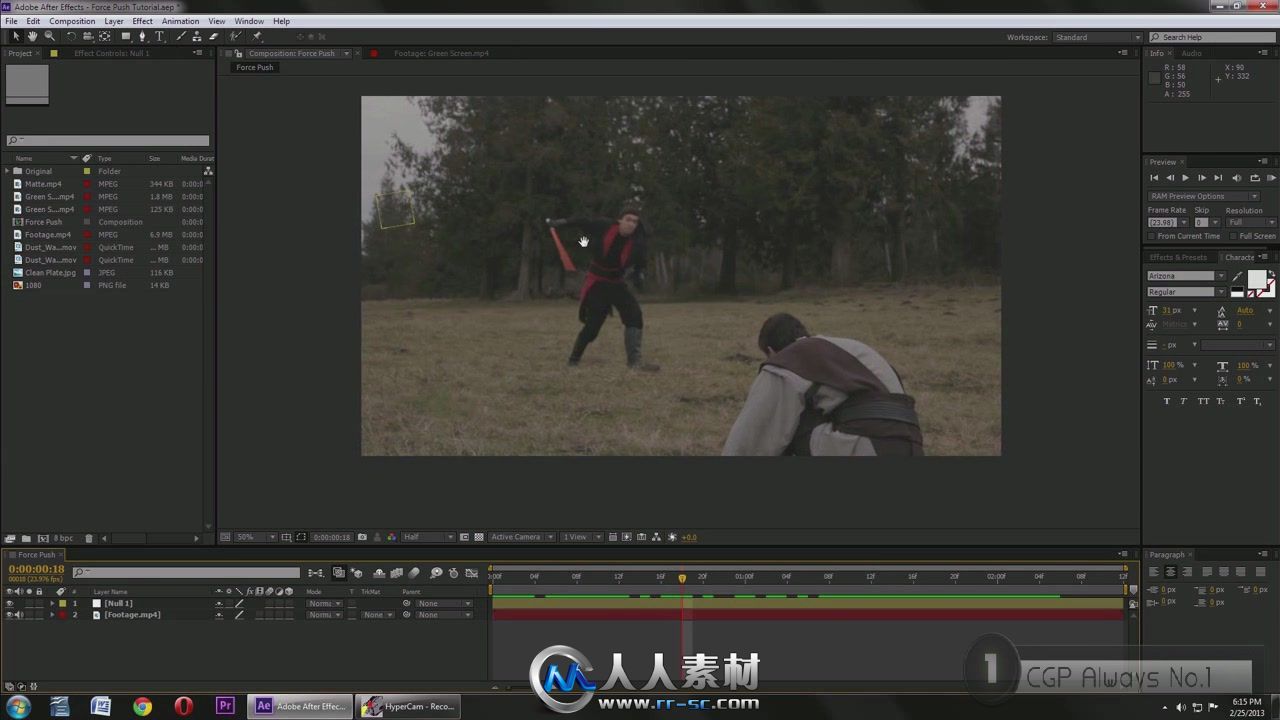Click the eyedropper in Character panel
This screenshot has height=720, width=1280.
(x=1237, y=276)
